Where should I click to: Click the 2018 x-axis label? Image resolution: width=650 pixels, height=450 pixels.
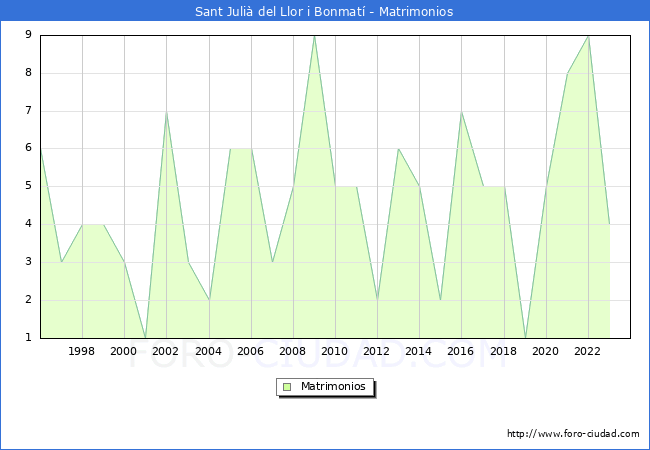coord(504,351)
